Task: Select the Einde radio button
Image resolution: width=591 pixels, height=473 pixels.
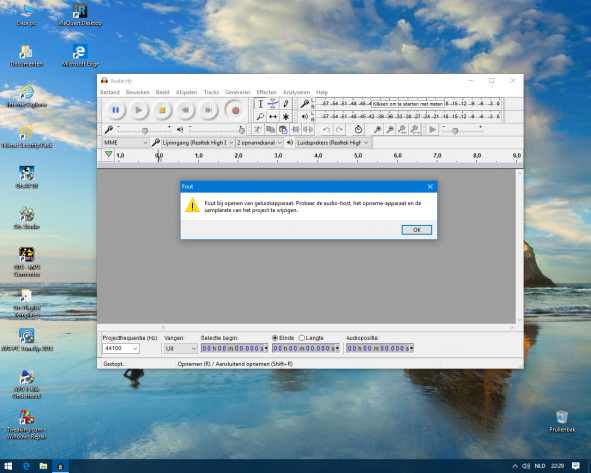Action: point(275,338)
